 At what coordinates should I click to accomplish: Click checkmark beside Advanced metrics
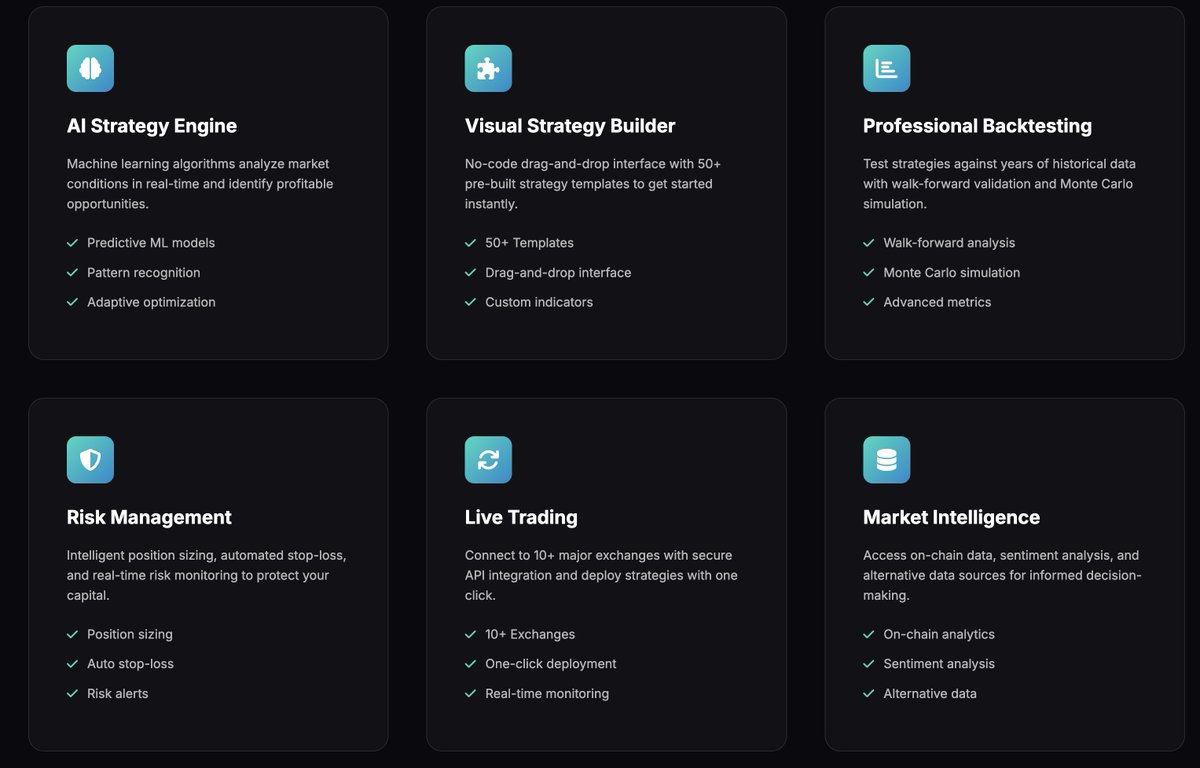coord(868,302)
